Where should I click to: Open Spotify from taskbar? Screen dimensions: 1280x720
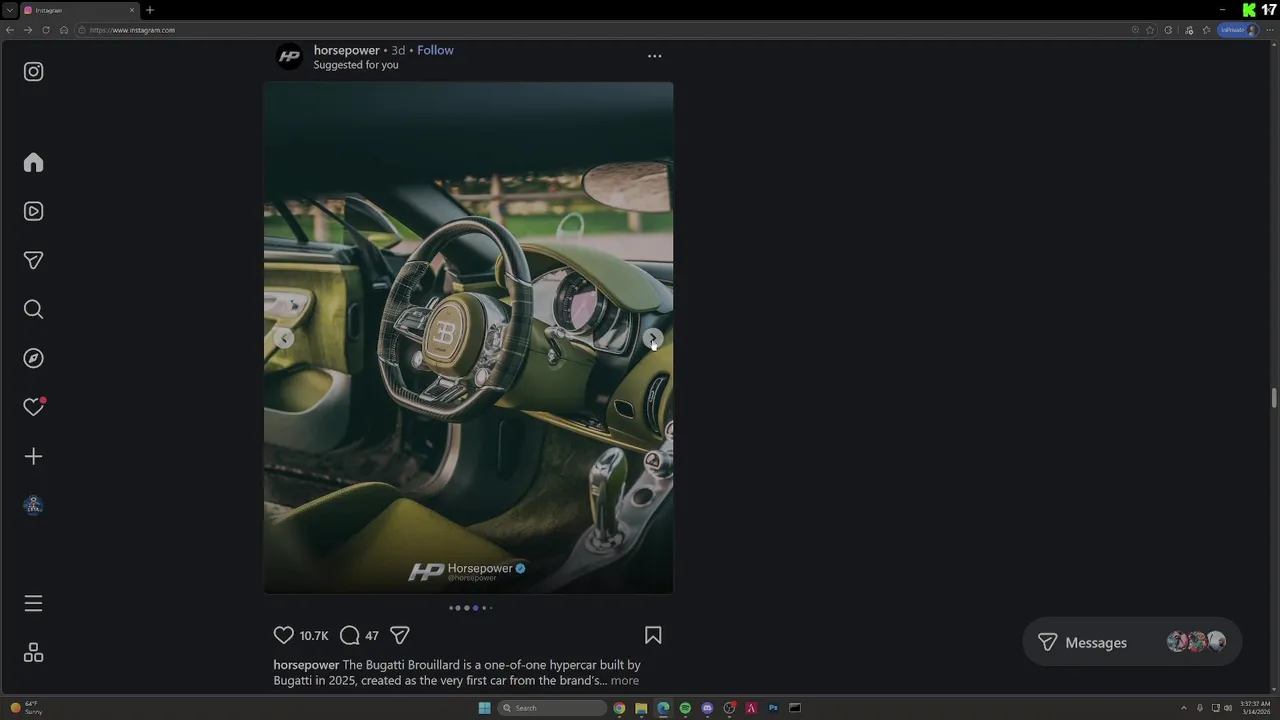click(x=685, y=708)
